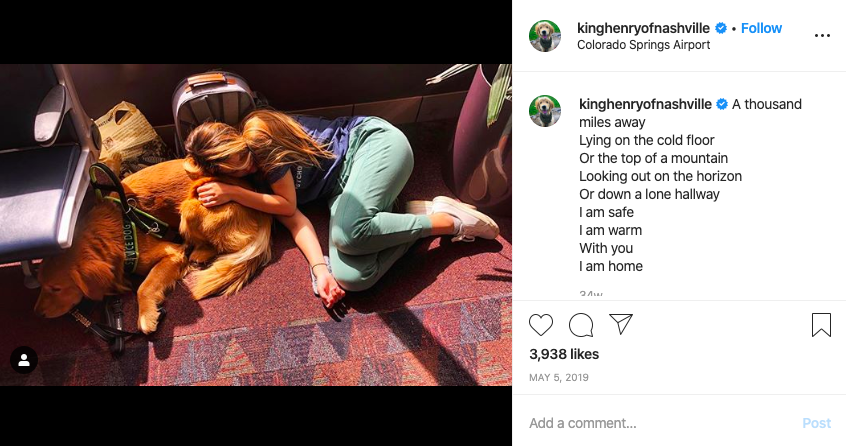Open the three-dot more options menu

pyautogui.click(x=822, y=36)
